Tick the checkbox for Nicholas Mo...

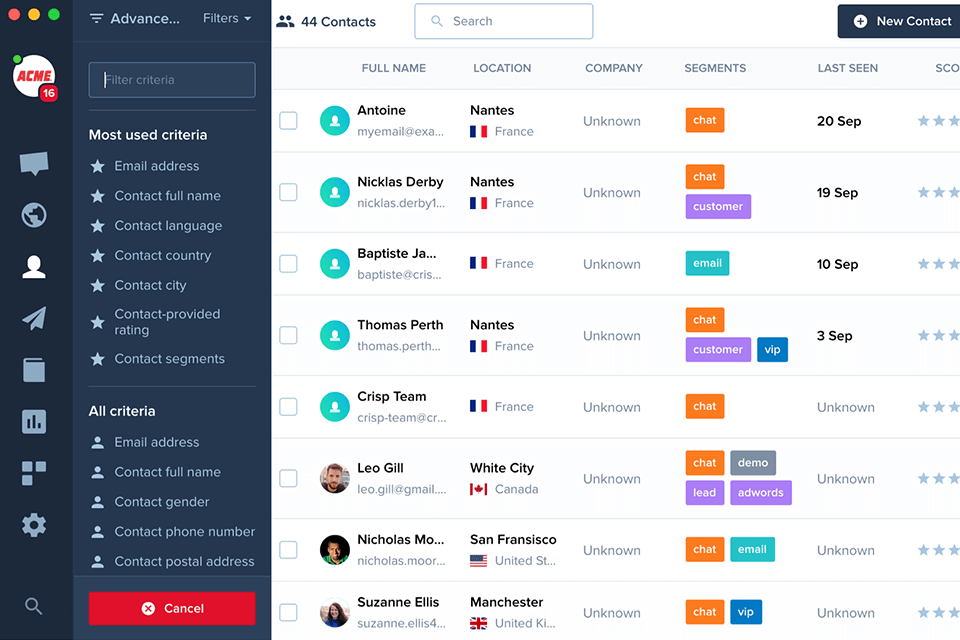point(288,550)
